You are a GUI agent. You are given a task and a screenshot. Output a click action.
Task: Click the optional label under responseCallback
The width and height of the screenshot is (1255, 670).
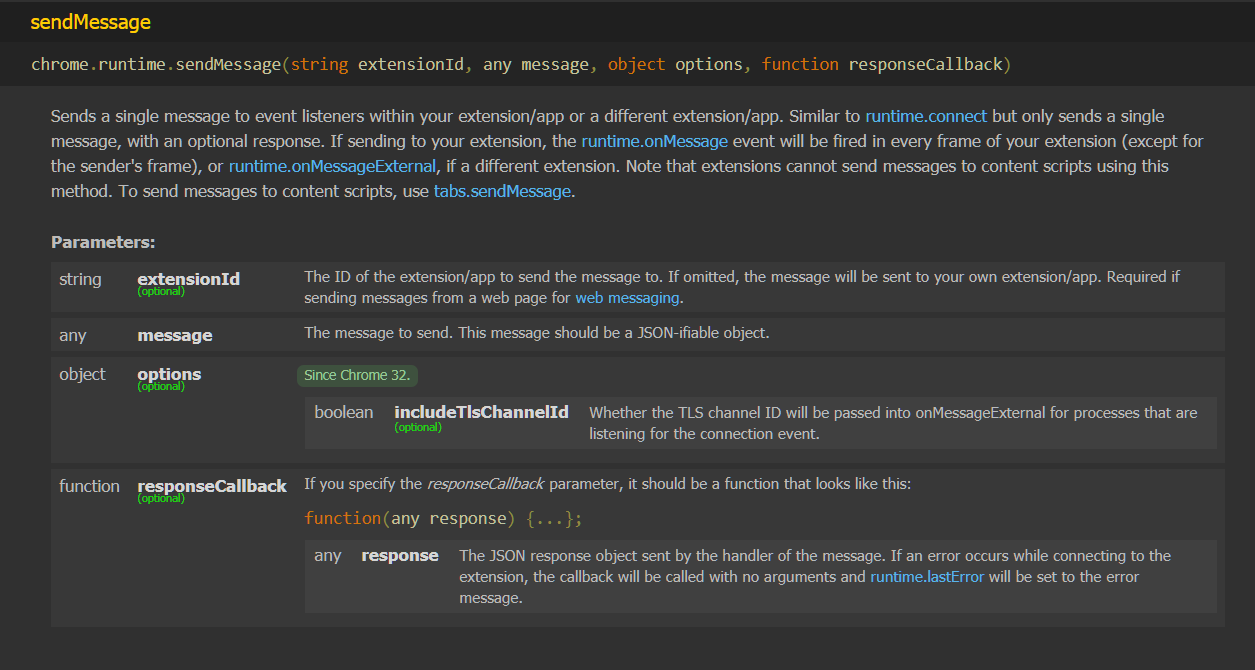161,498
